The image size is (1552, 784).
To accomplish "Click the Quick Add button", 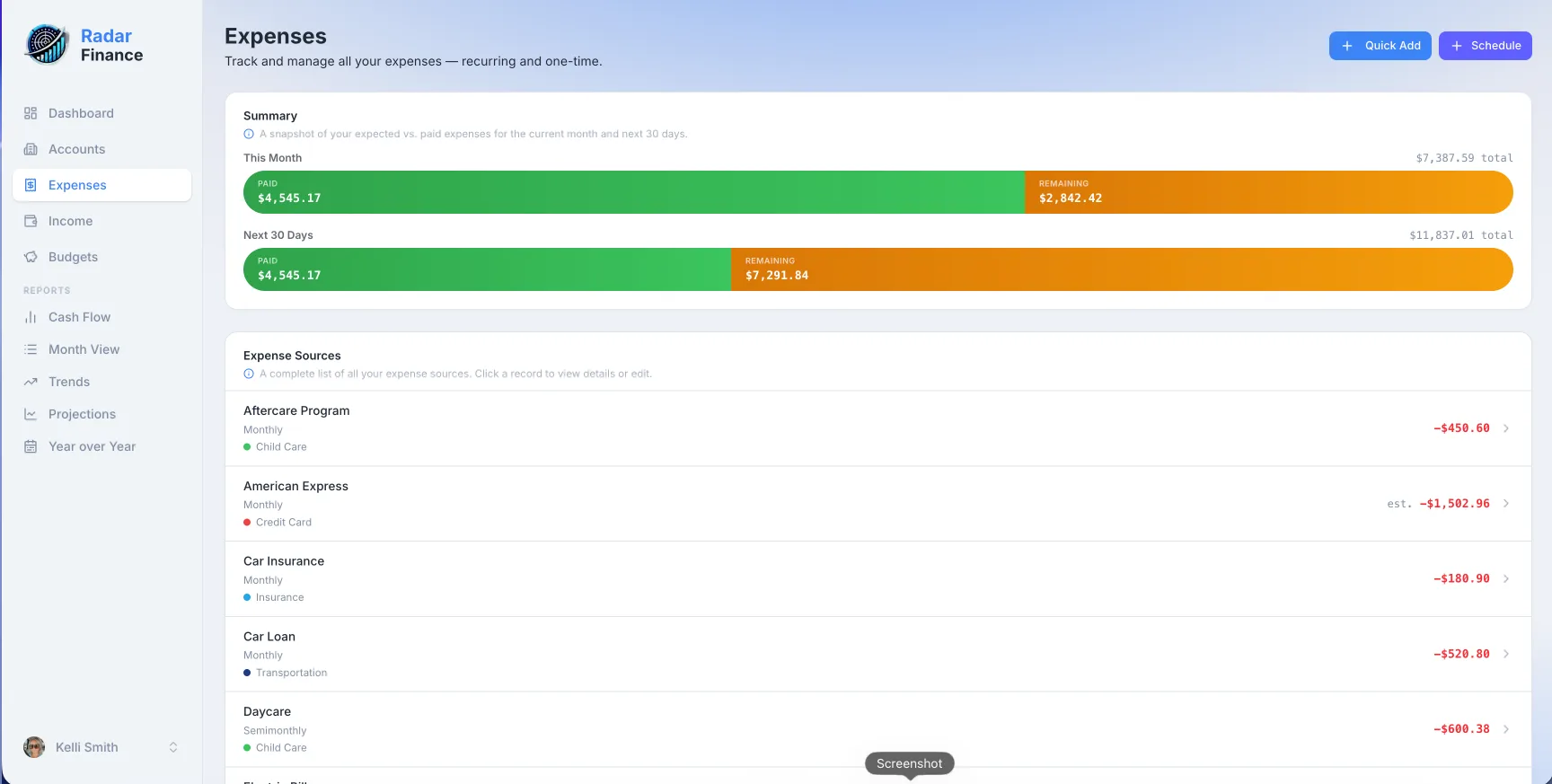I will click(1380, 46).
